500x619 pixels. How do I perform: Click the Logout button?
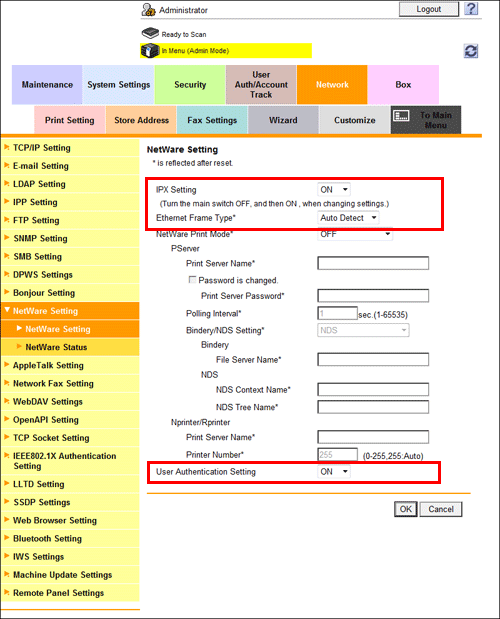coord(429,9)
